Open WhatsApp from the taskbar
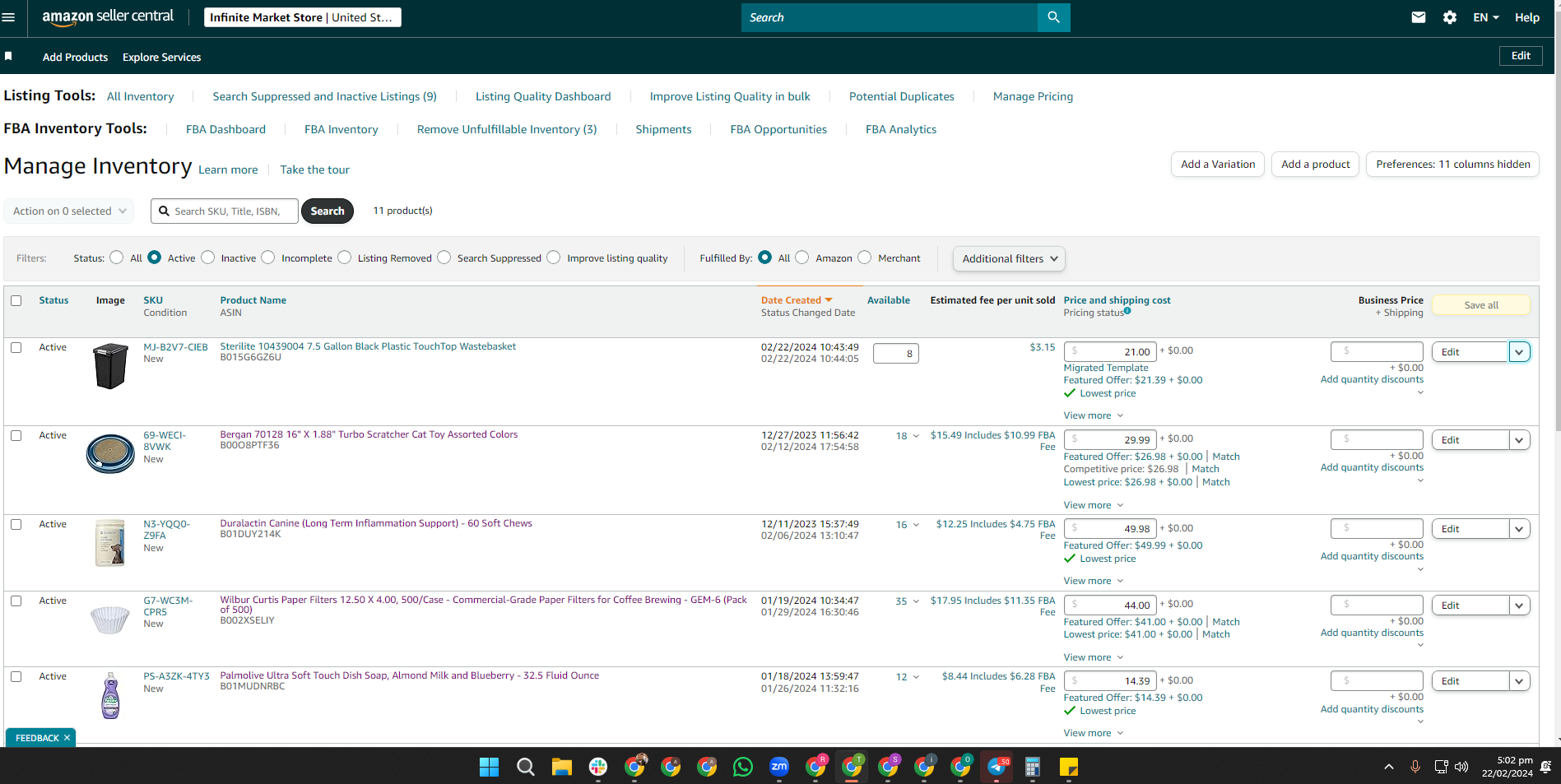This screenshot has height=784, width=1561. pos(743,767)
